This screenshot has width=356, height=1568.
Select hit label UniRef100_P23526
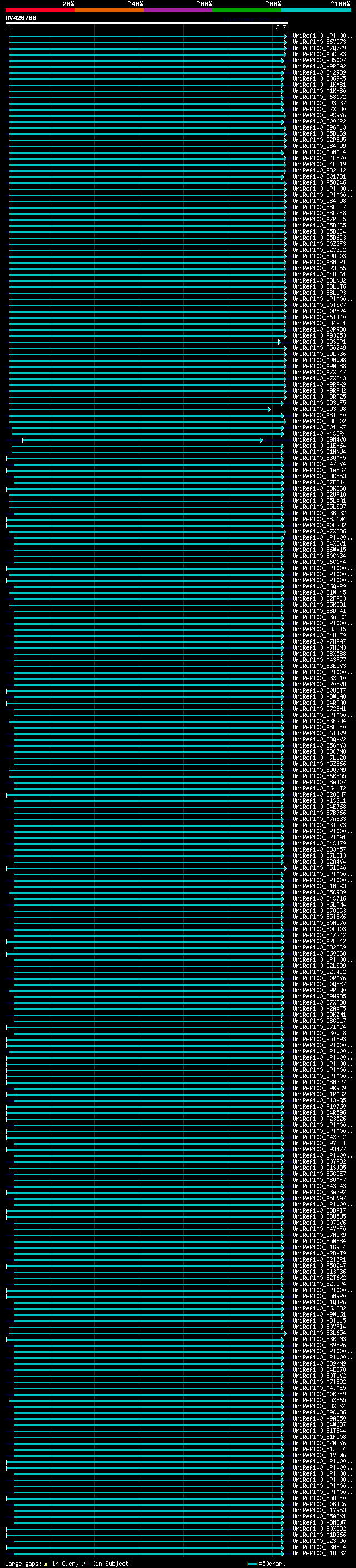(x=319, y=1119)
